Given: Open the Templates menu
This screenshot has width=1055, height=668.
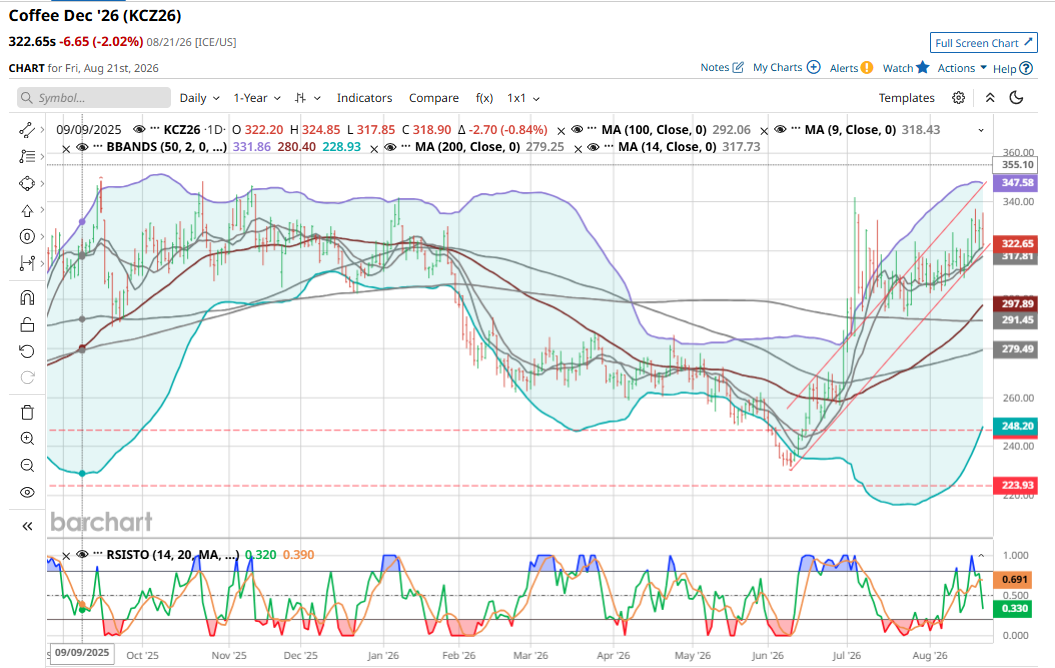Looking at the screenshot, I should click(x=906, y=98).
